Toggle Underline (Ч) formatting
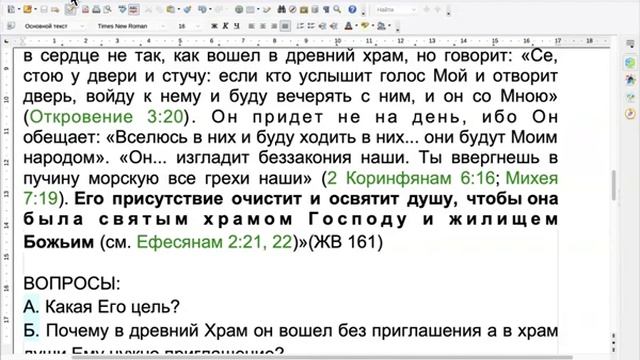The image size is (640, 360). (x=236, y=26)
